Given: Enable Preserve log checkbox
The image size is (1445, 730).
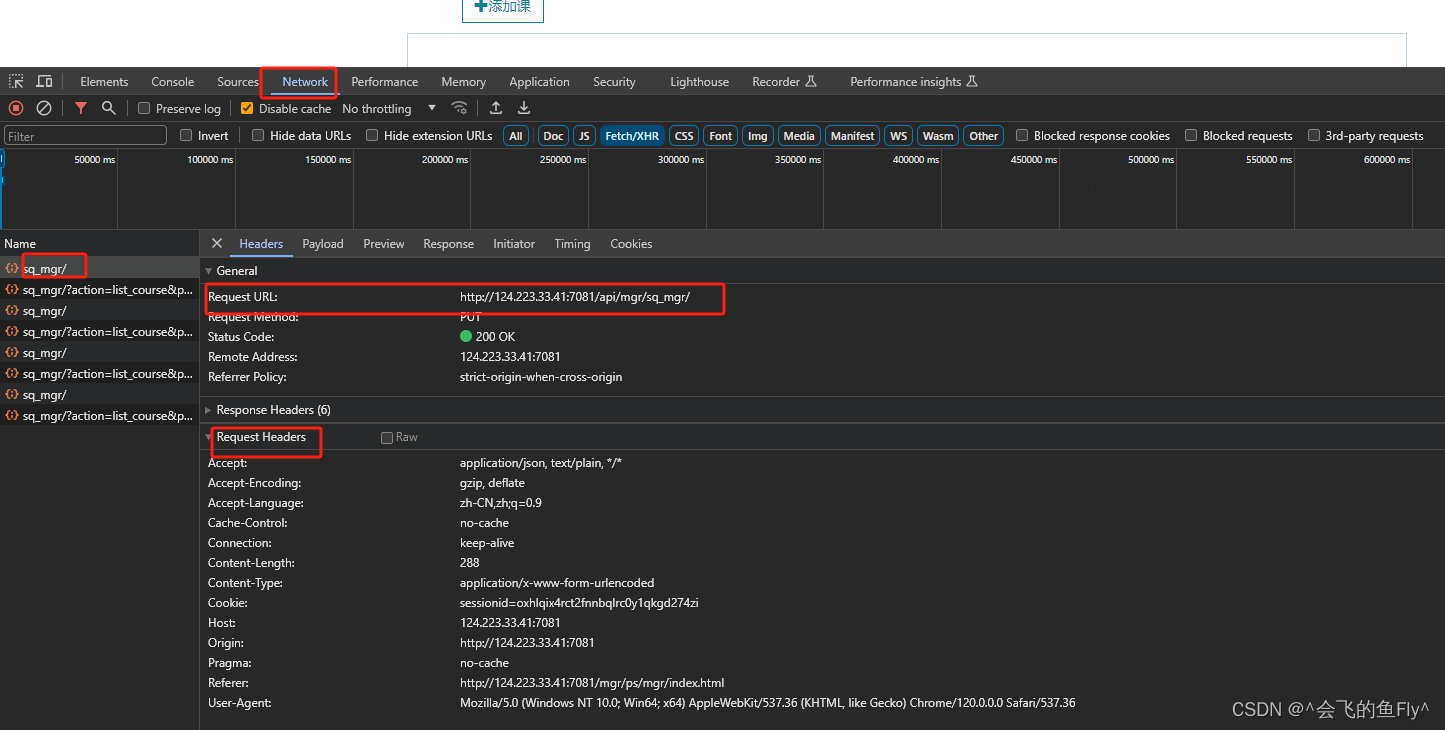Looking at the screenshot, I should click(x=144, y=108).
